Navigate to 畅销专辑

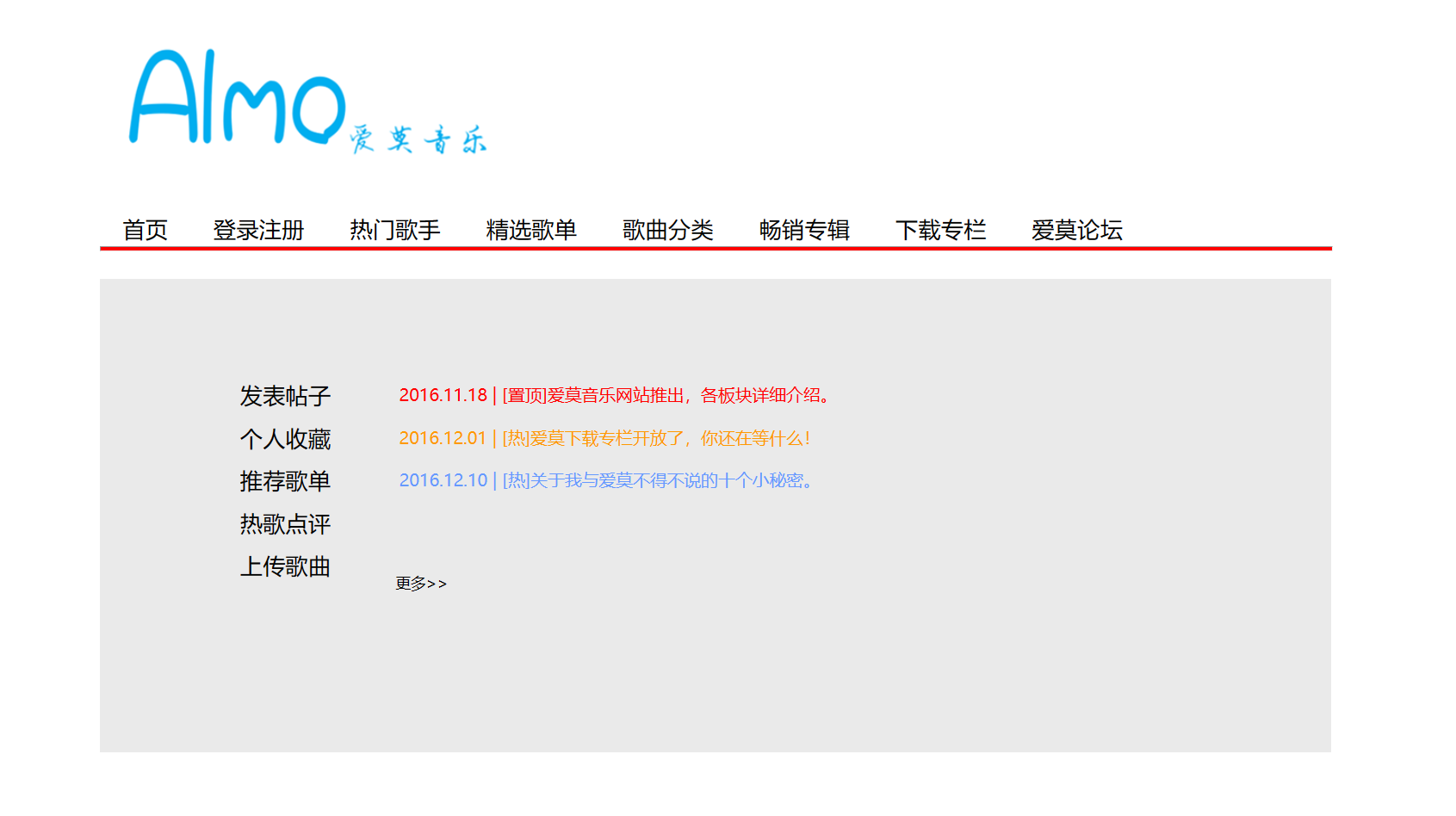tap(804, 230)
